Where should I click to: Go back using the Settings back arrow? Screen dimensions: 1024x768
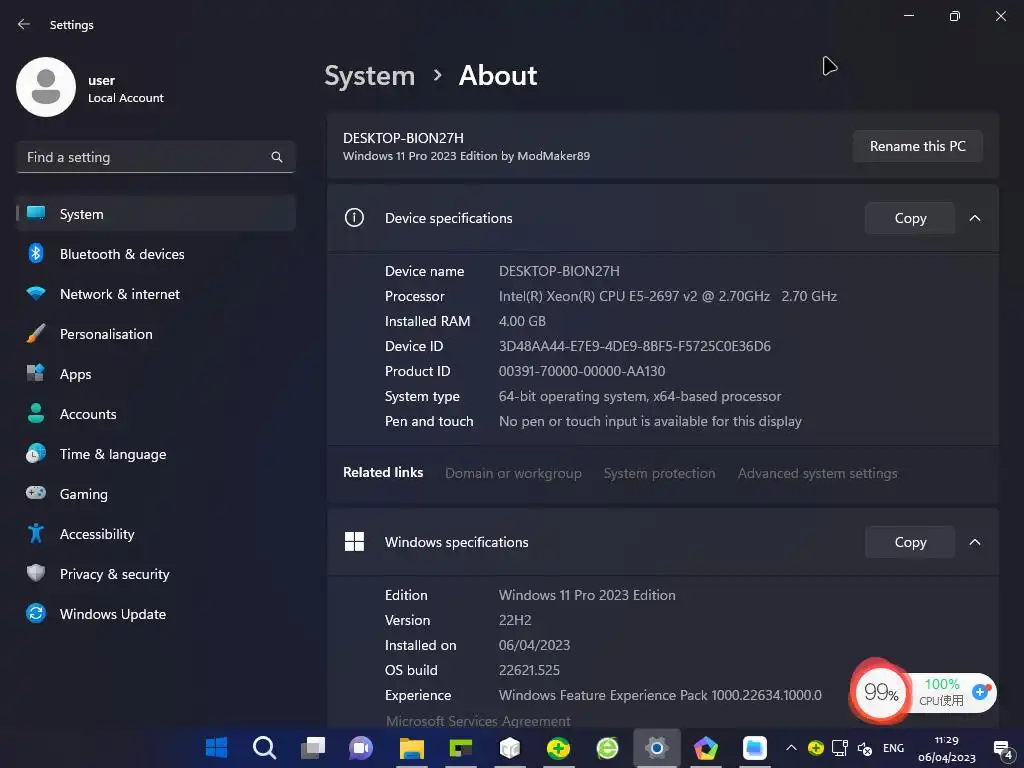24,24
